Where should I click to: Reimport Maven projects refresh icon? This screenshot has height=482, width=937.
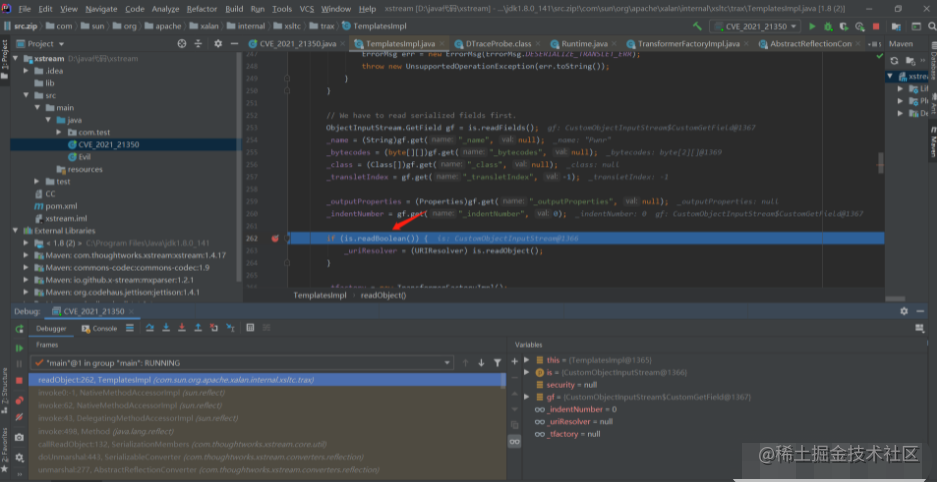895,60
